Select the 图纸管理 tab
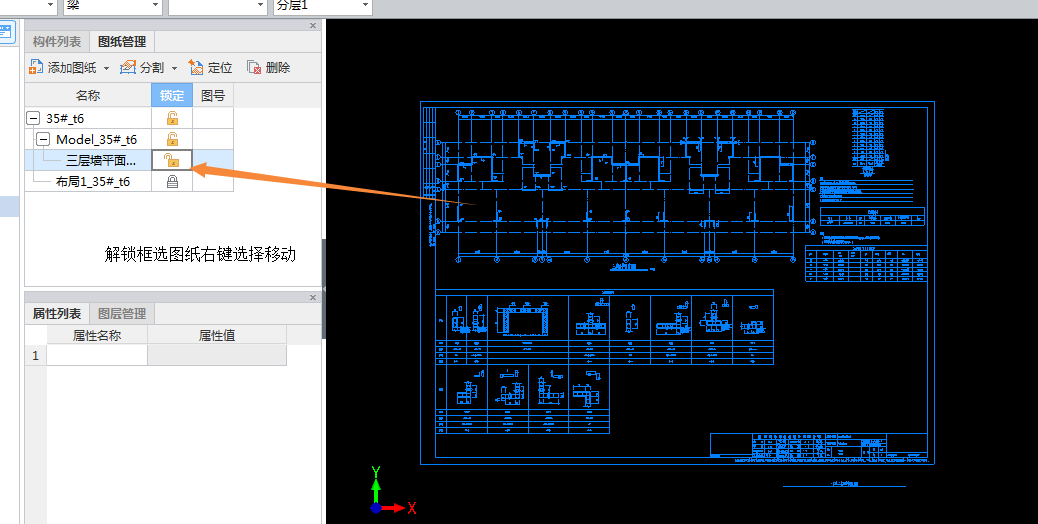 point(122,42)
